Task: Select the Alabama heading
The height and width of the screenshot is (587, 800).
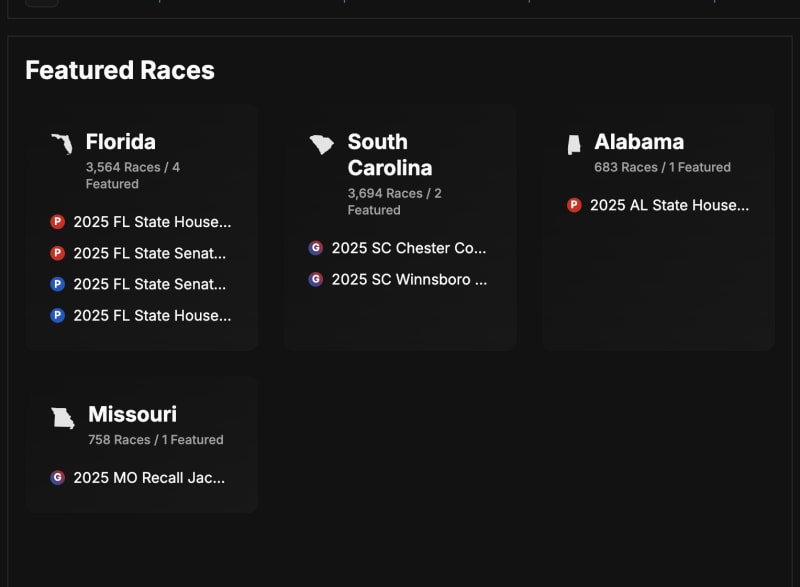Action: point(639,142)
